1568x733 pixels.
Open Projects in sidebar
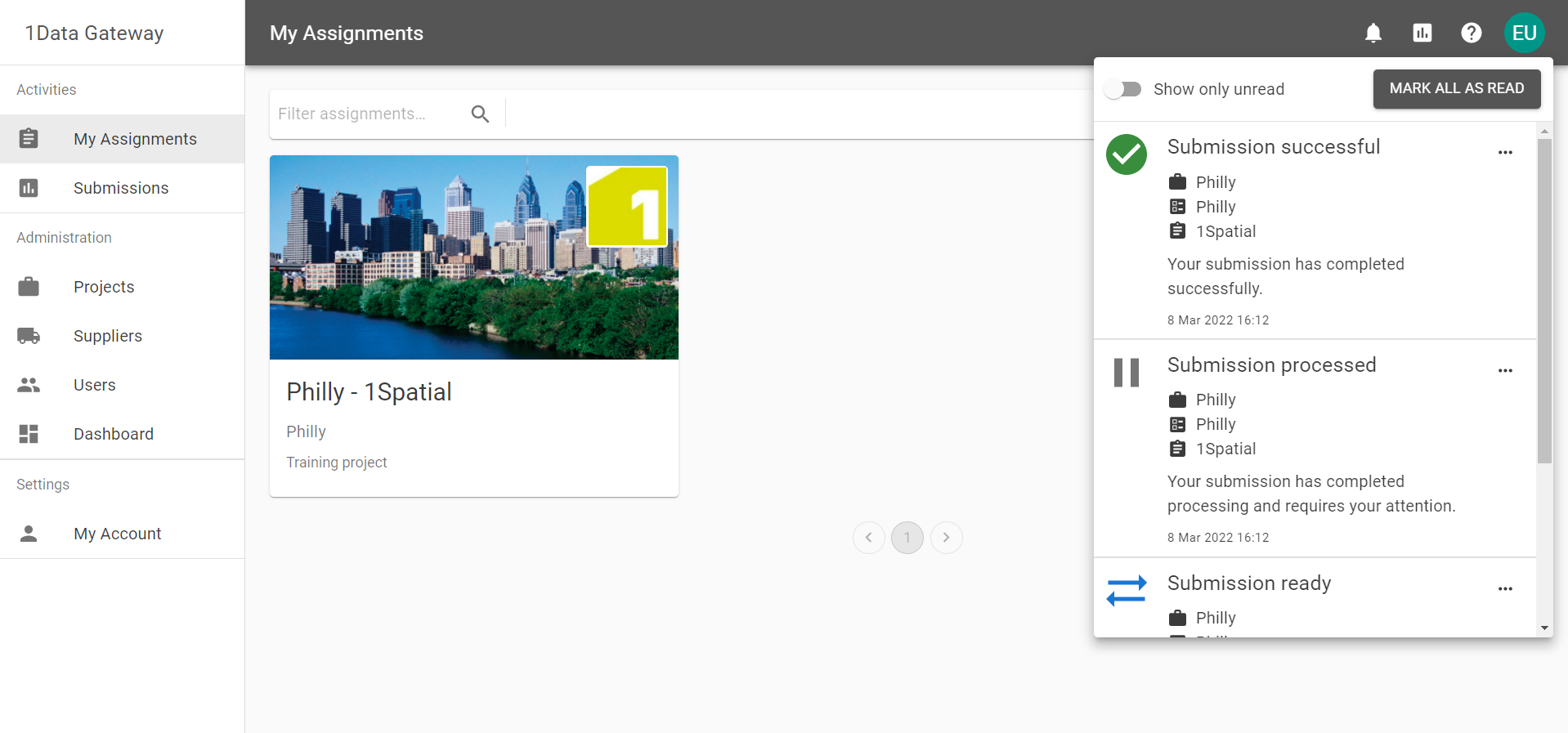(x=123, y=287)
